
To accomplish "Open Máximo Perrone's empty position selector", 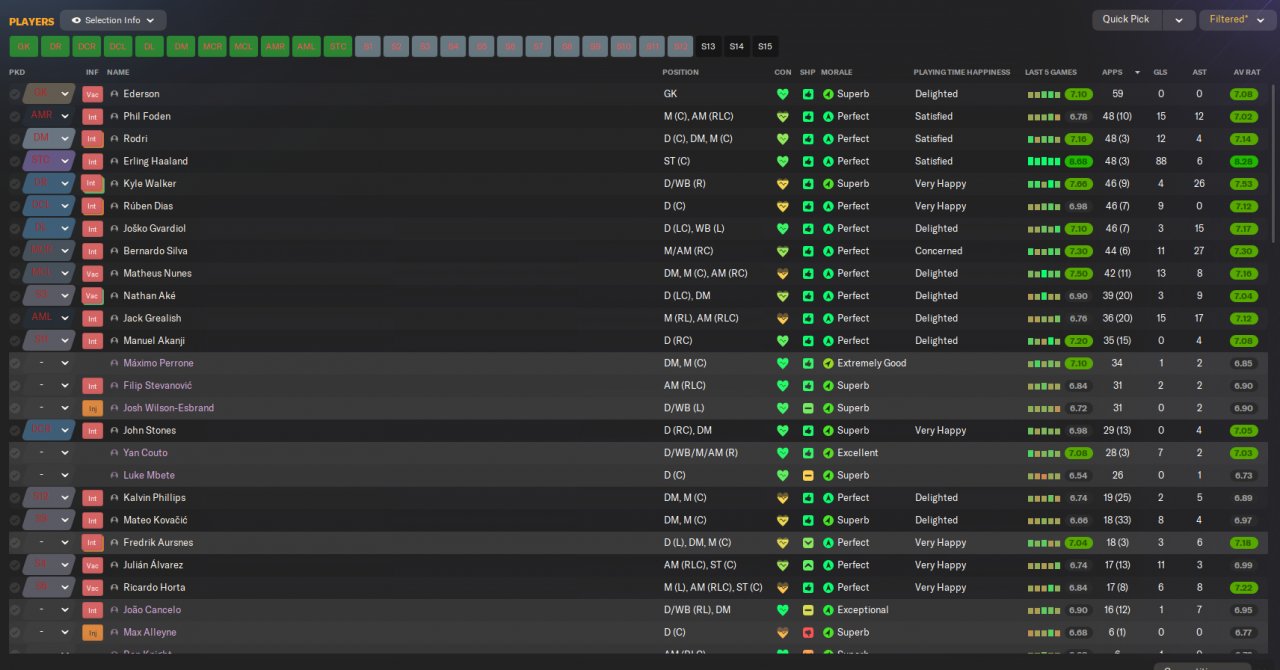I will (49, 363).
